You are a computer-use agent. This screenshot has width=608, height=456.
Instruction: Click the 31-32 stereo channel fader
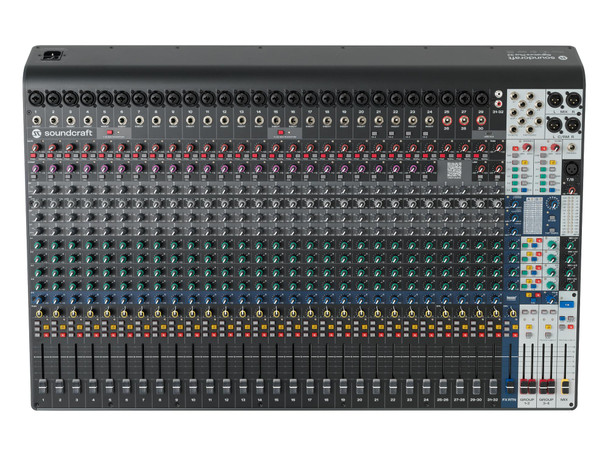(493, 386)
